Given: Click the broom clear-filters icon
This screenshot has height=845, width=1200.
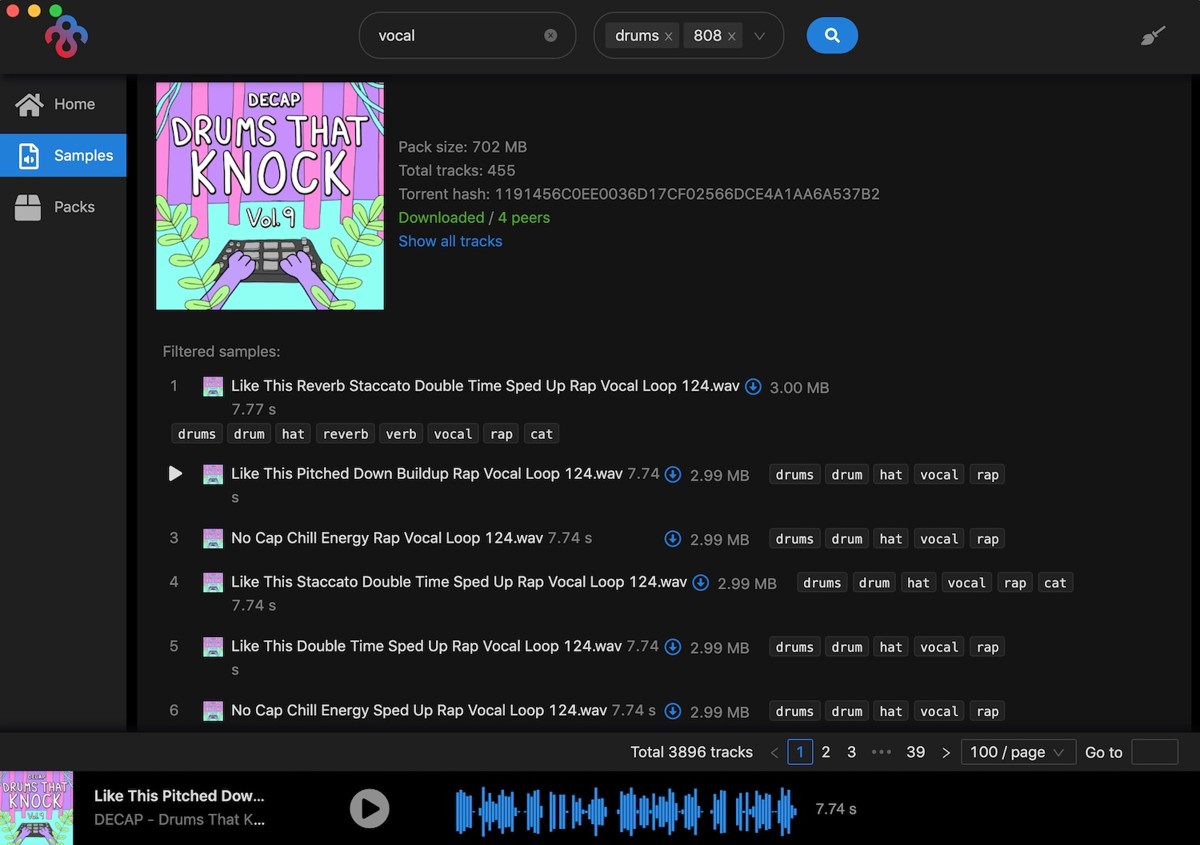Looking at the screenshot, I should [x=1153, y=36].
